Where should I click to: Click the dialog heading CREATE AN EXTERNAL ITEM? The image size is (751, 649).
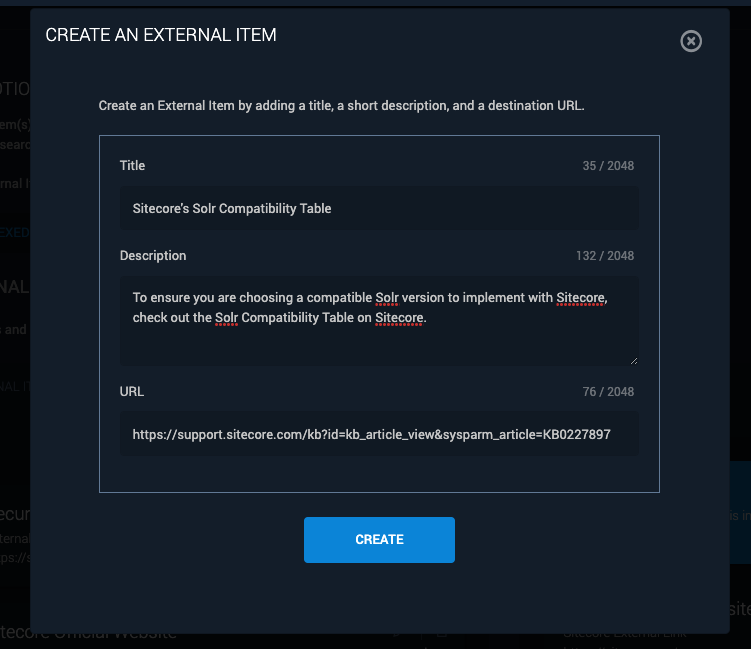pos(161,35)
